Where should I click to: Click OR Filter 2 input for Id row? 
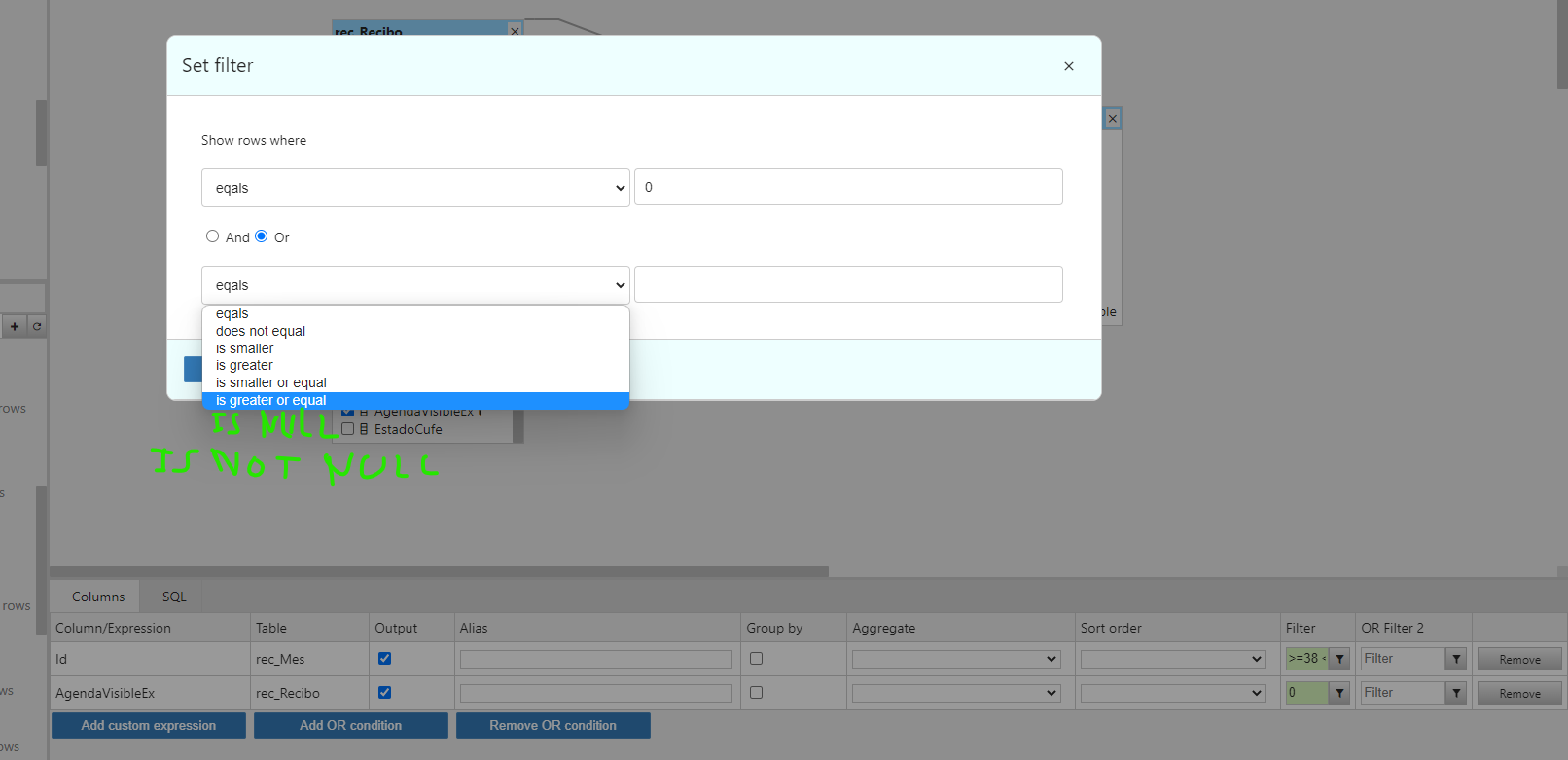[1404, 659]
